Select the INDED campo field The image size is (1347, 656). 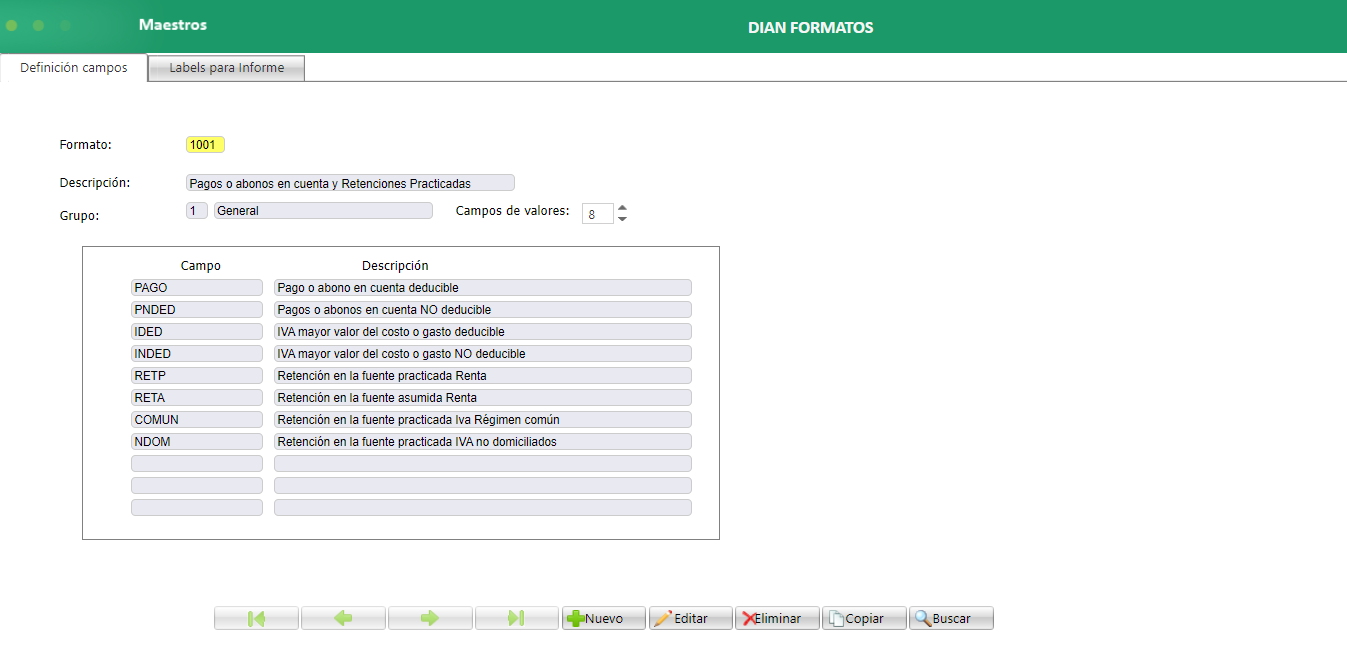click(x=197, y=354)
